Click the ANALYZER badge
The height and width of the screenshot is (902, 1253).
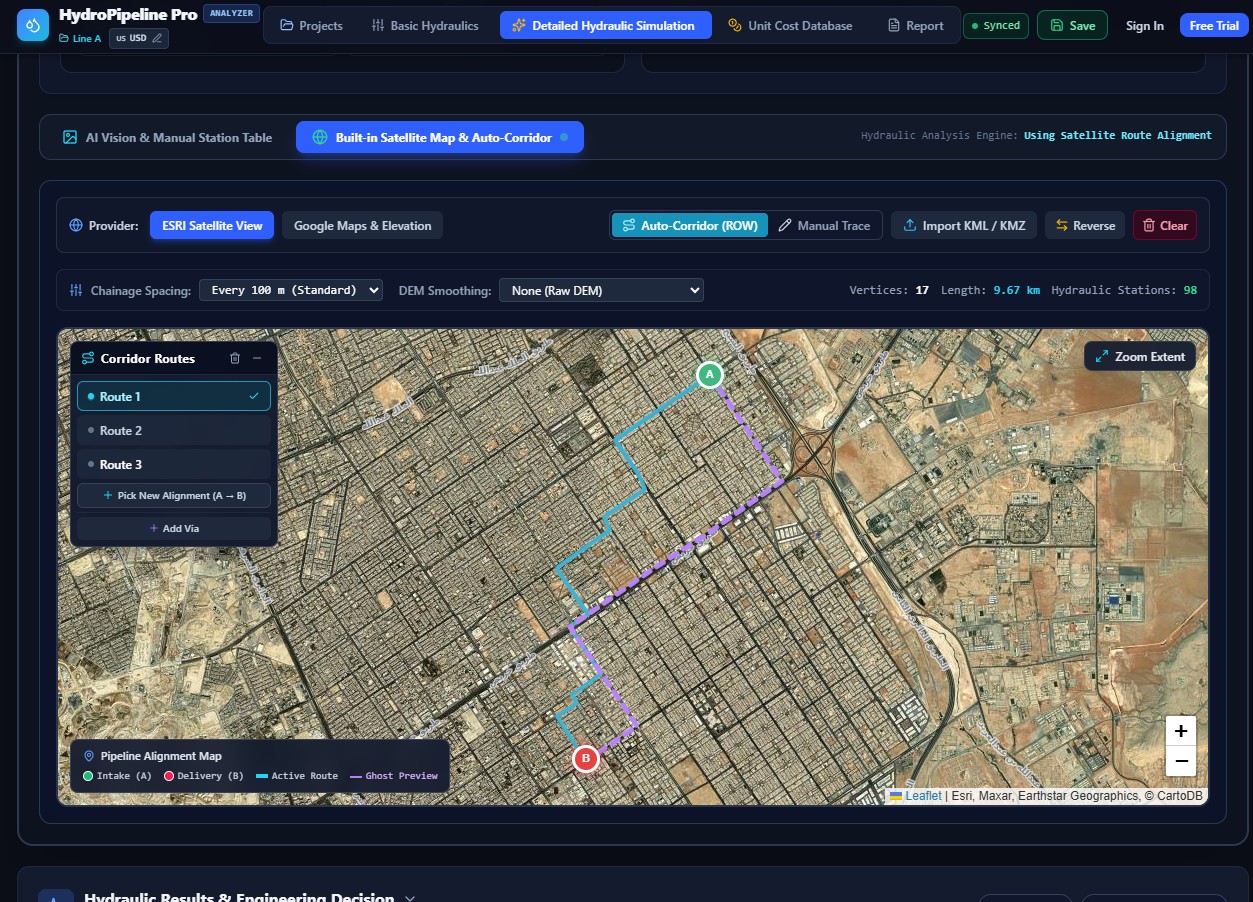point(231,14)
